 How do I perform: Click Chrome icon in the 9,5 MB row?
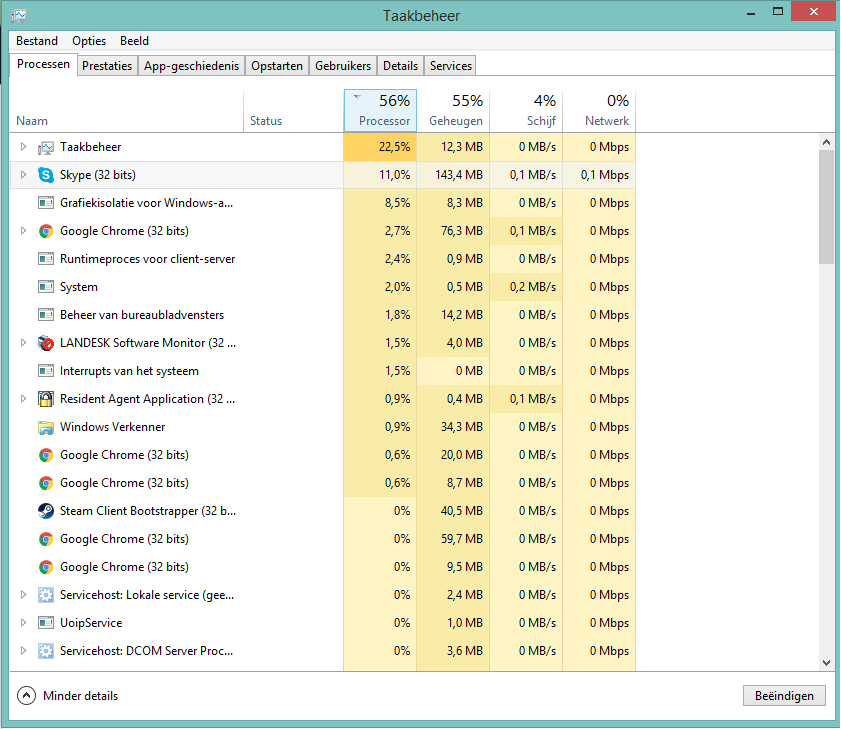[x=46, y=567]
